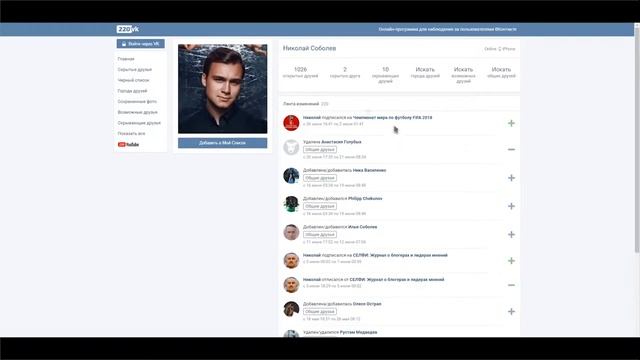Open the FIFA 2018 championship group link
Screen dimensions: 640x360
392,118
